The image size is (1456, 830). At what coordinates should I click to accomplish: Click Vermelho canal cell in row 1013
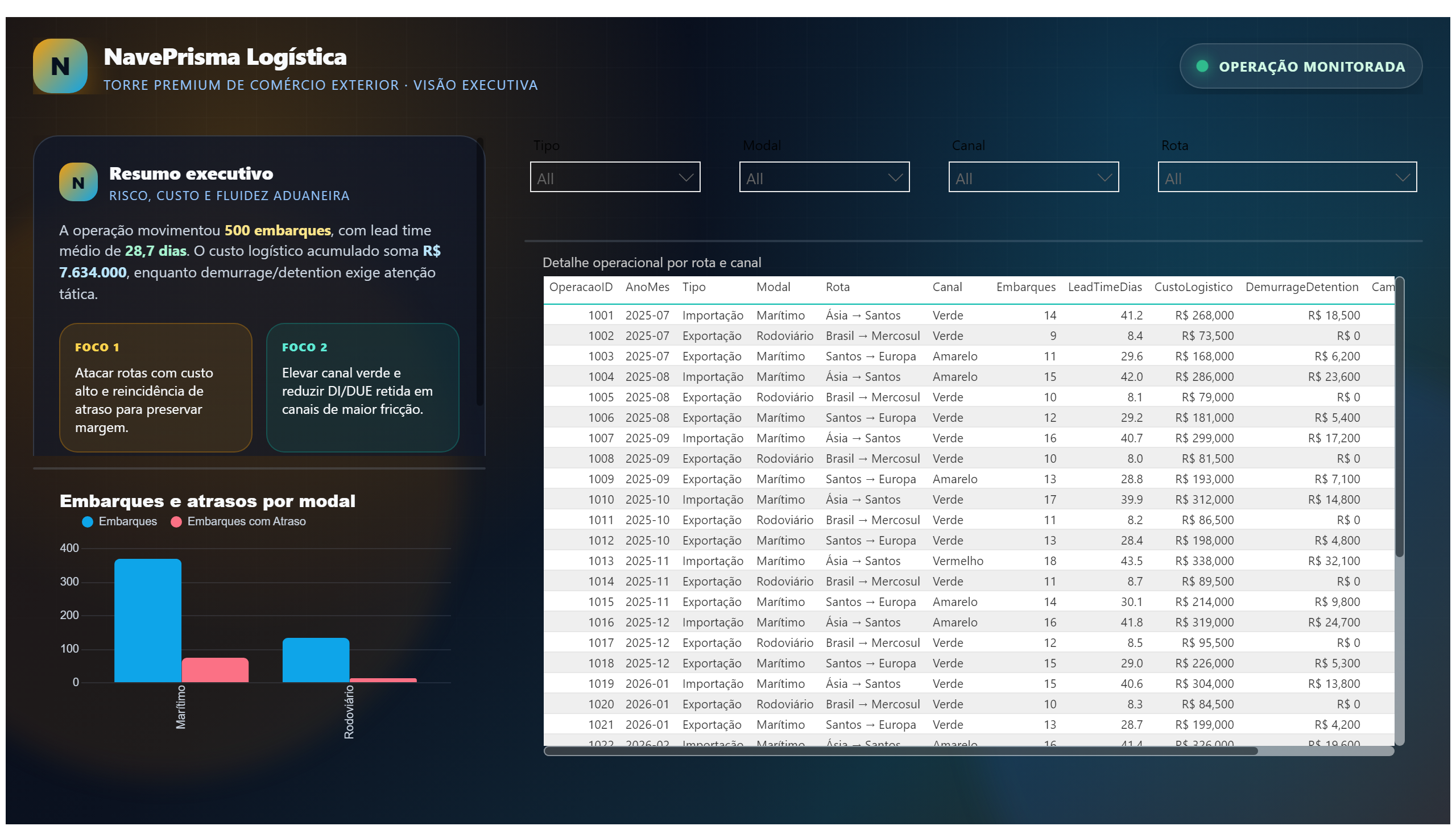click(958, 562)
